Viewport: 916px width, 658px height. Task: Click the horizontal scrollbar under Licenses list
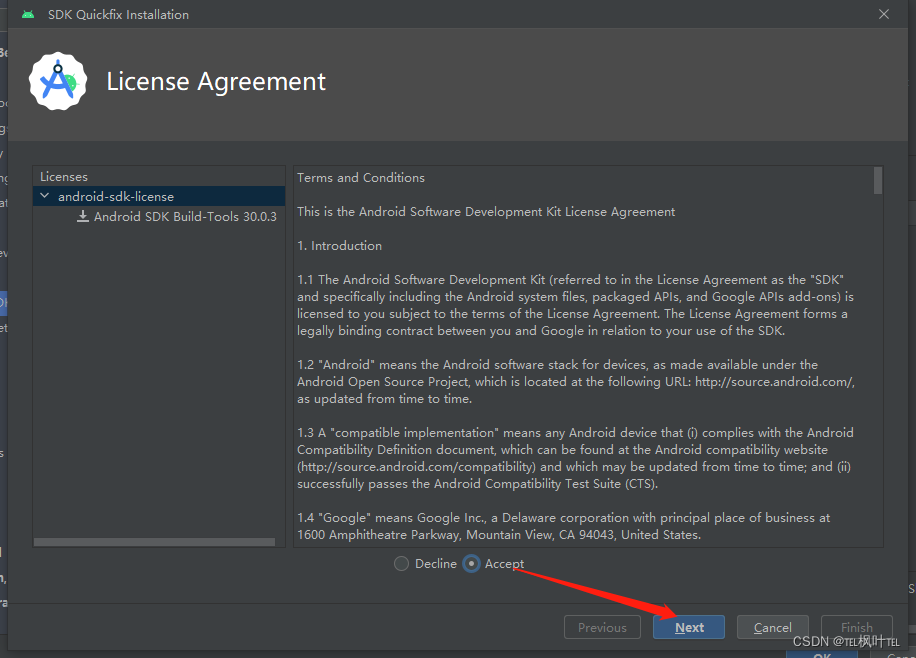(154, 542)
